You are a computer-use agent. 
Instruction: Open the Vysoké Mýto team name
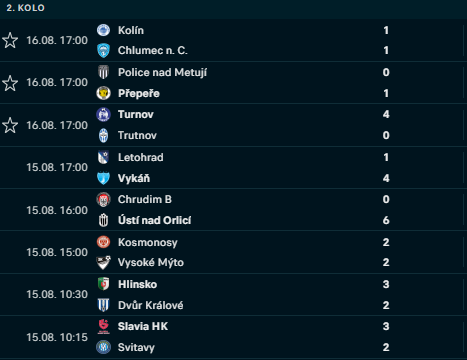coord(151,262)
